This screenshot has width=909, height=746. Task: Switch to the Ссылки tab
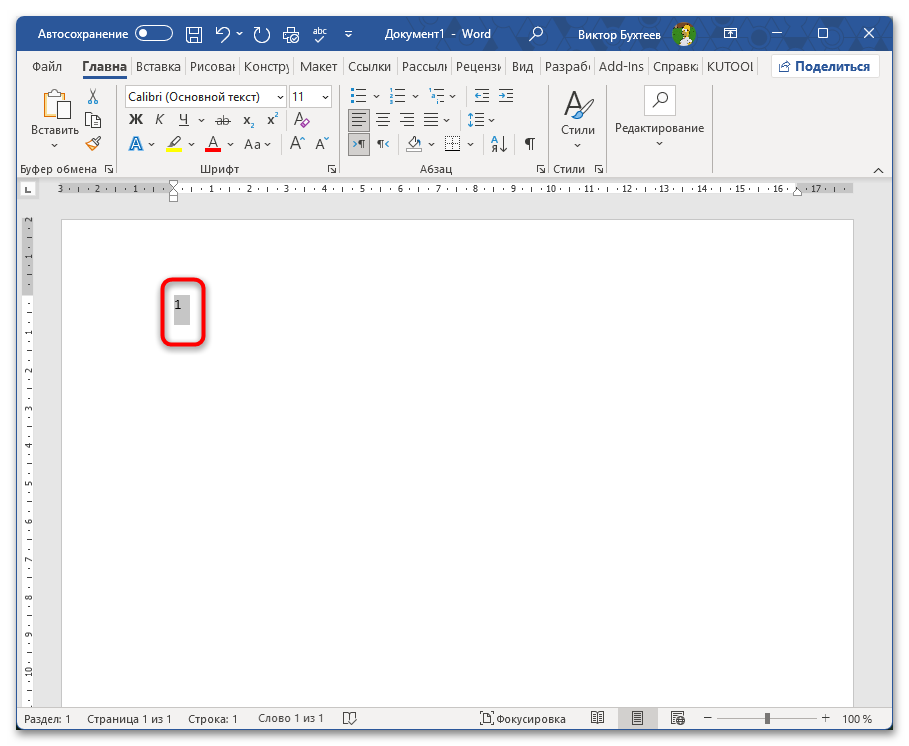pyautogui.click(x=369, y=67)
